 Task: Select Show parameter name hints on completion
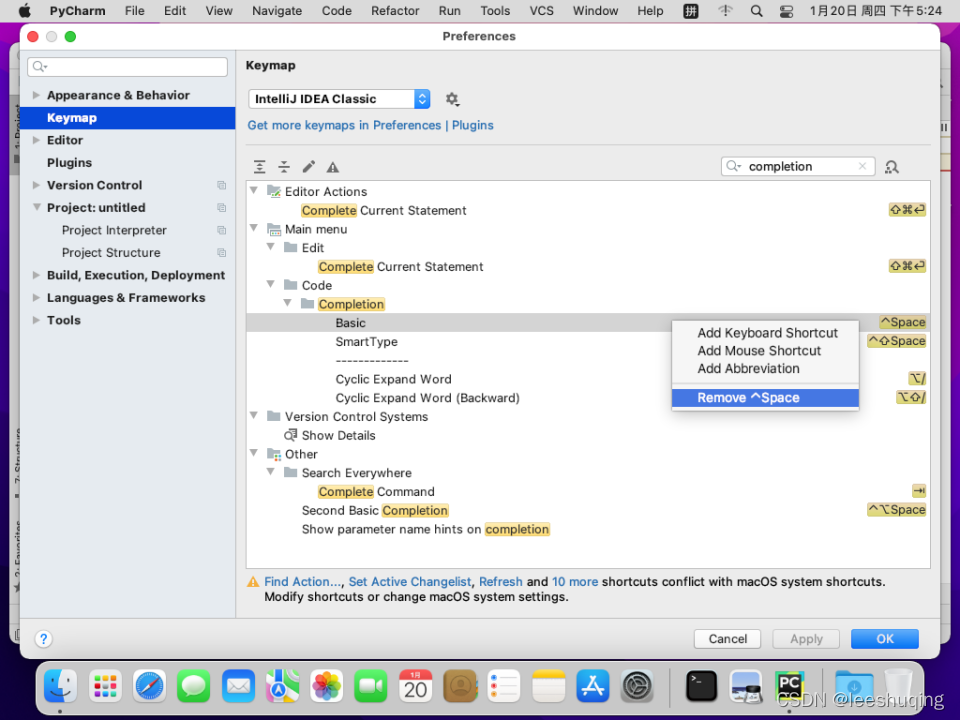pos(426,530)
